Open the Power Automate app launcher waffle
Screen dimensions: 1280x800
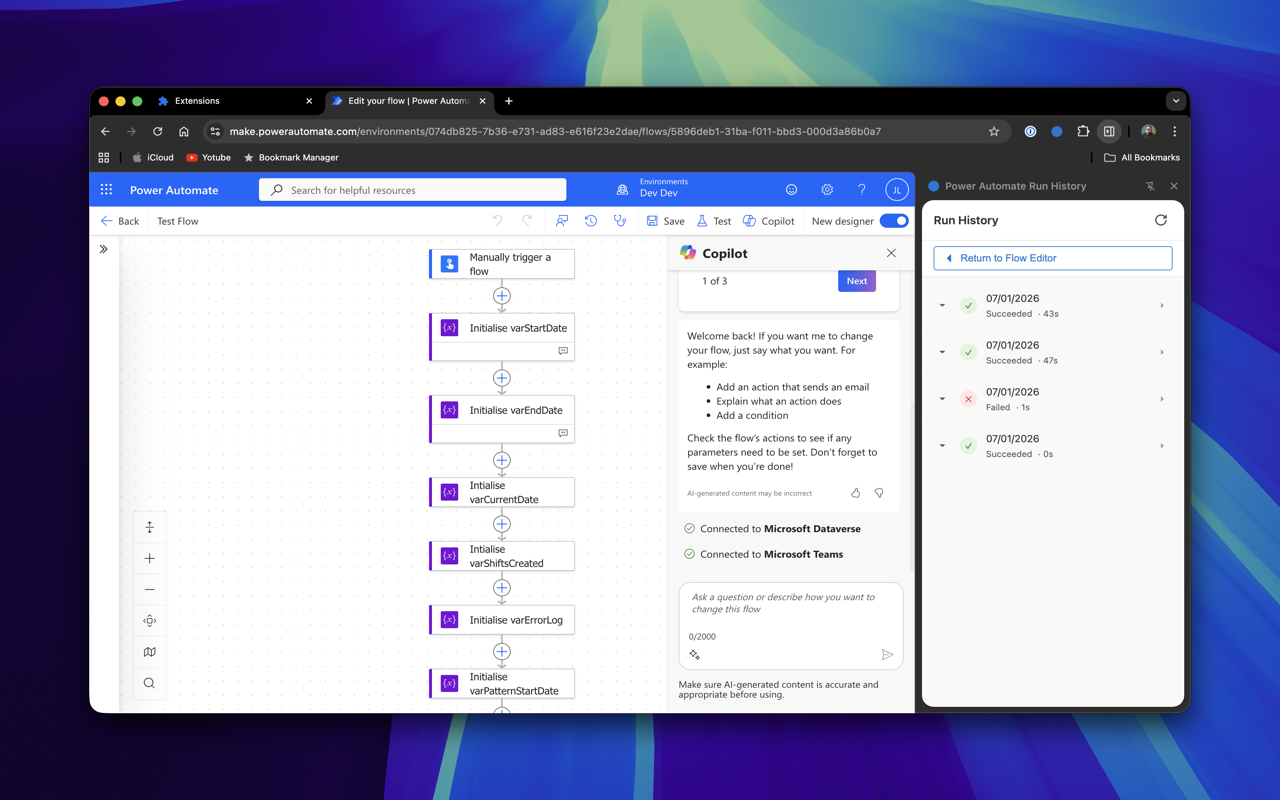pyautogui.click(x=106, y=190)
